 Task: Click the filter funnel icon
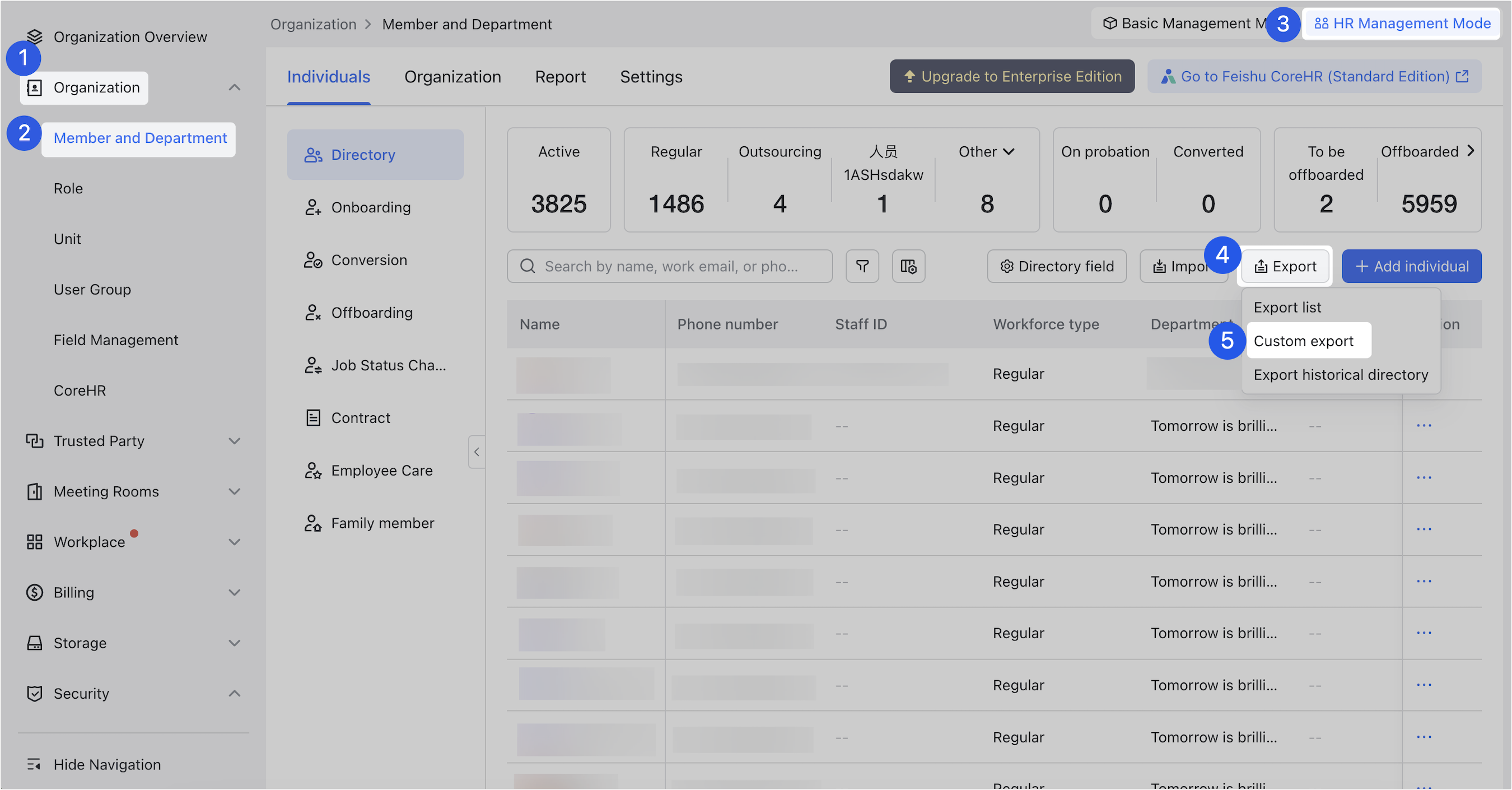[x=862, y=266]
